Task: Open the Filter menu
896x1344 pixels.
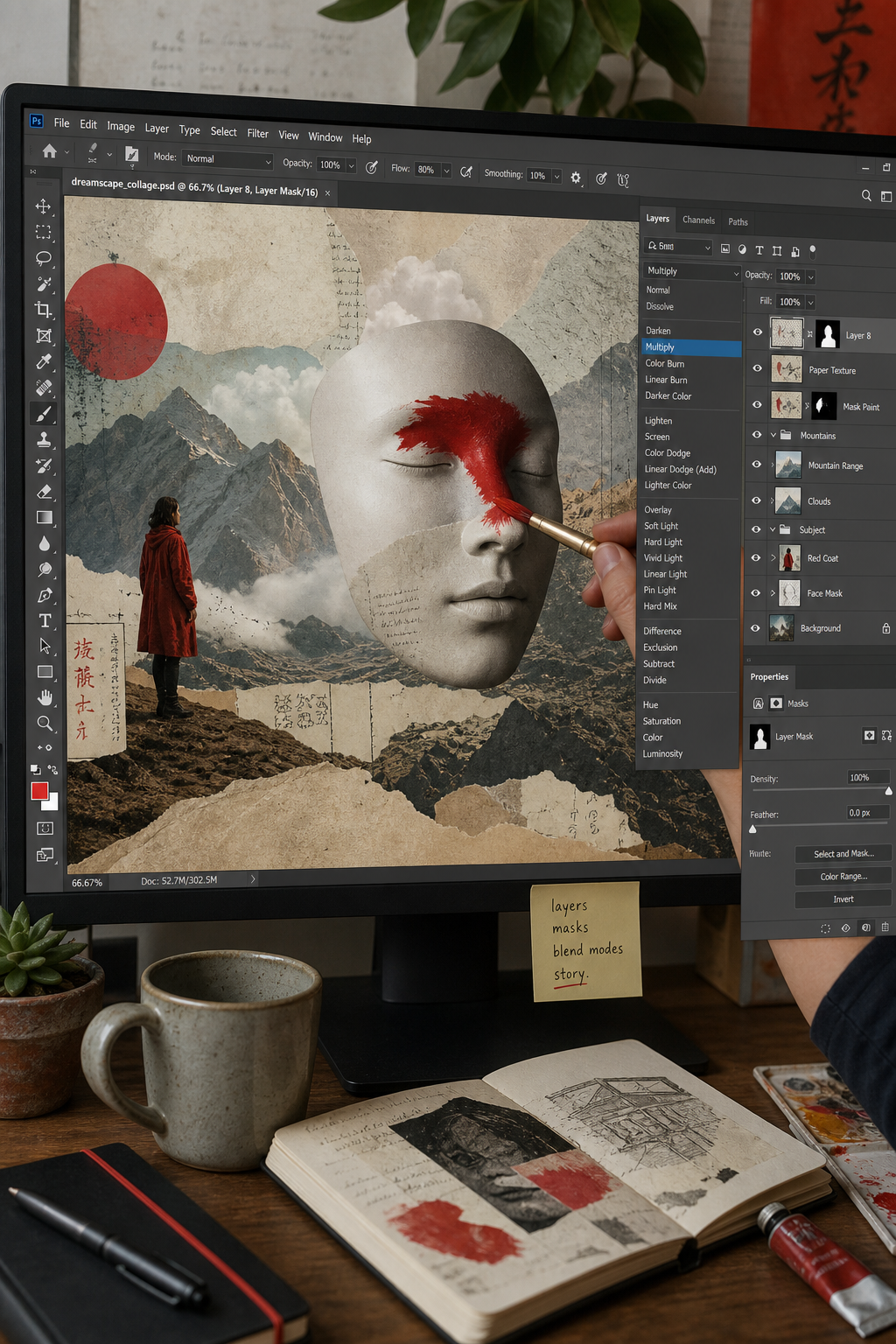Action: tap(258, 133)
